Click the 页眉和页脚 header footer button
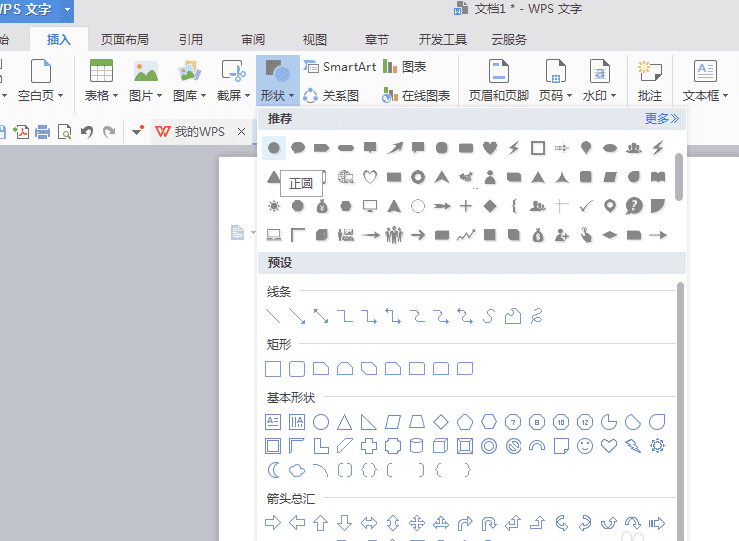The height and width of the screenshot is (541, 739). [498, 96]
